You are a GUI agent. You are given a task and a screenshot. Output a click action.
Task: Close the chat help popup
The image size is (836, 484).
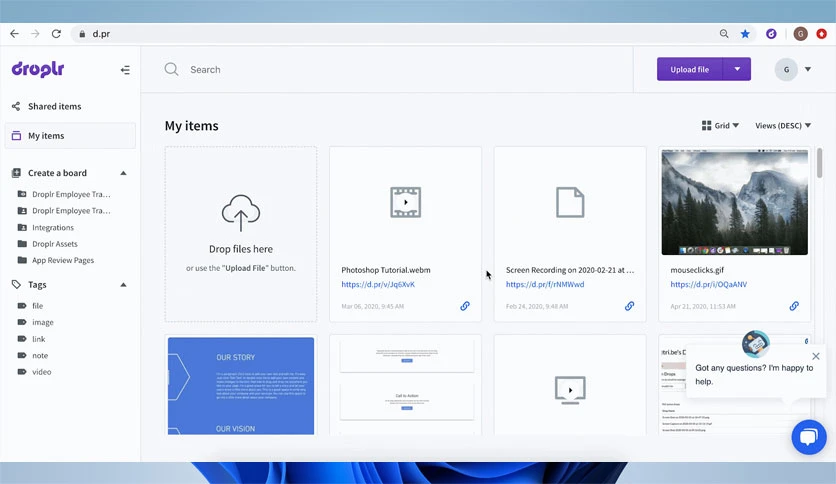pyautogui.click(x=816, y=356)
